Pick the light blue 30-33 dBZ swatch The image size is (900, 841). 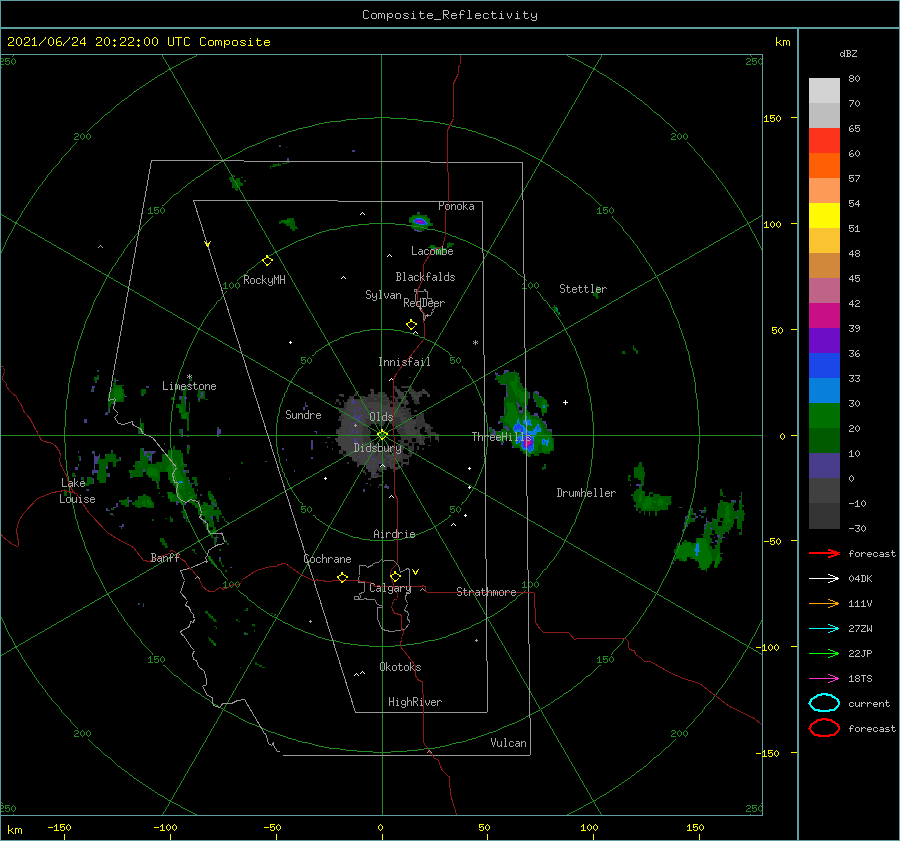[824, 390]
